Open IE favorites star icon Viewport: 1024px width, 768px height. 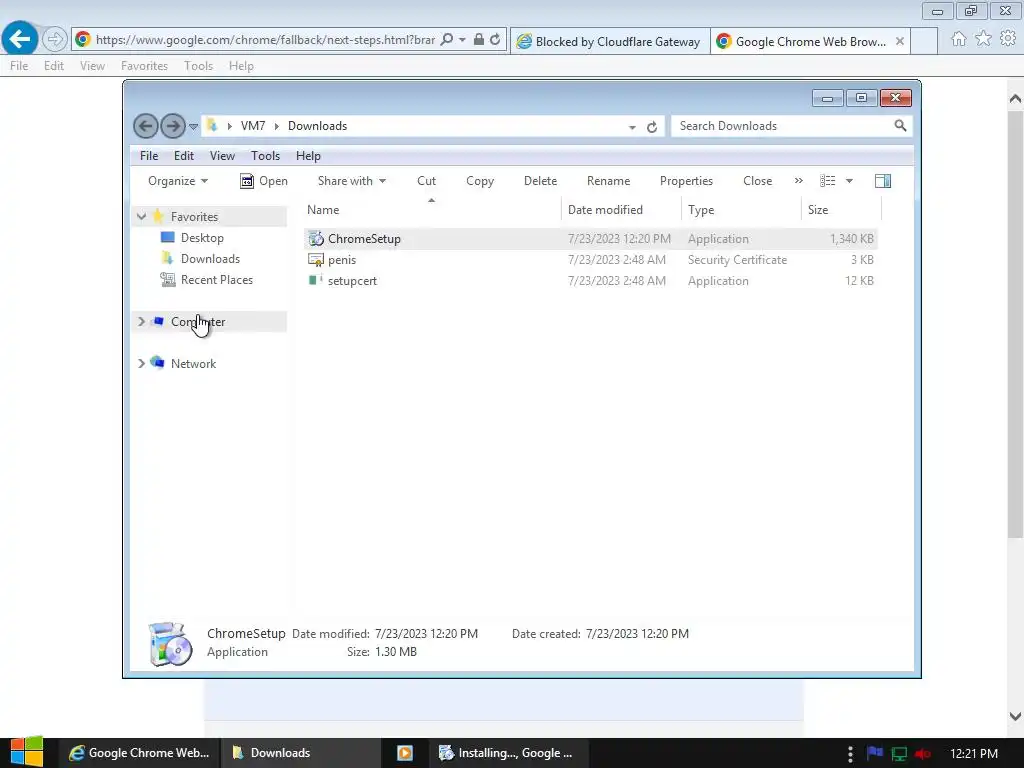[x=984, y=39]
